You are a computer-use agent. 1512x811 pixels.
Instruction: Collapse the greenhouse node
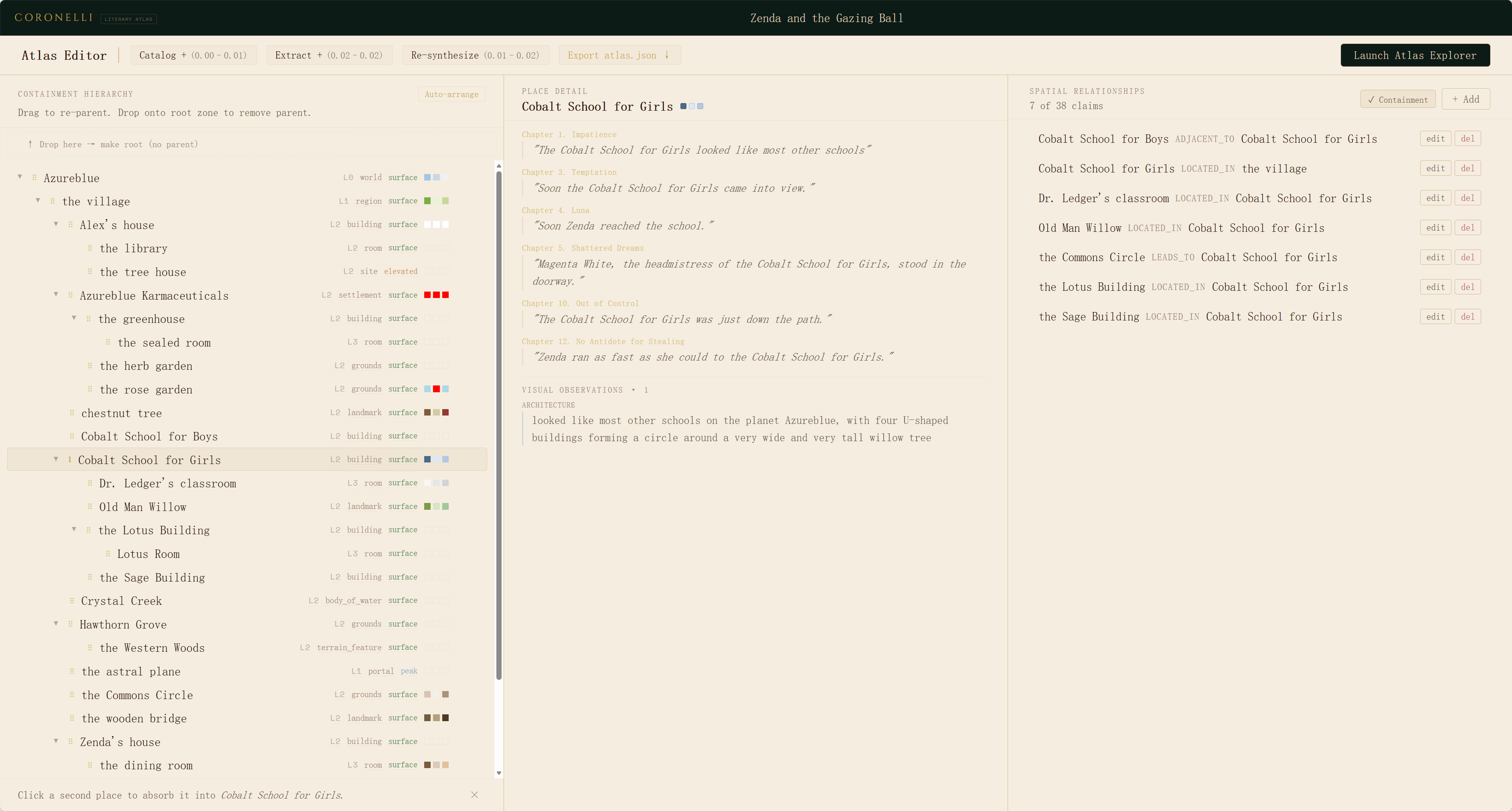pyautogui.click(x=74, y=318)
